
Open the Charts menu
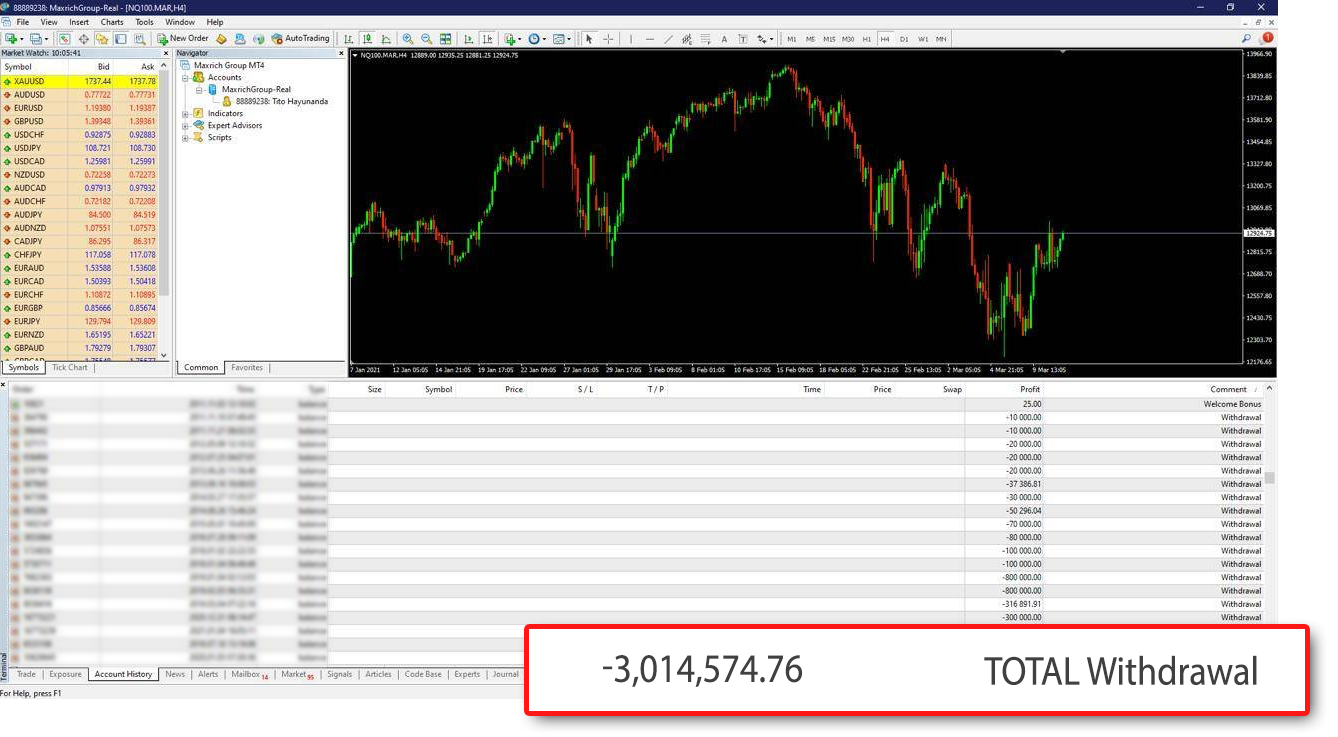click(x=112, y=22)
